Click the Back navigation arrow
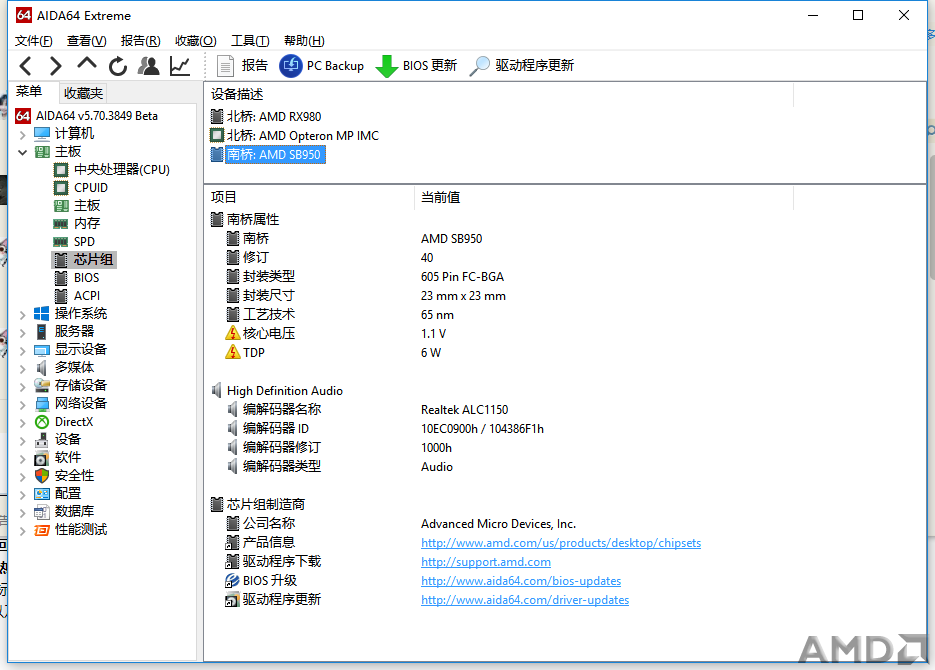This screenshot has width=935, height=670. click(x=26, y=66)
